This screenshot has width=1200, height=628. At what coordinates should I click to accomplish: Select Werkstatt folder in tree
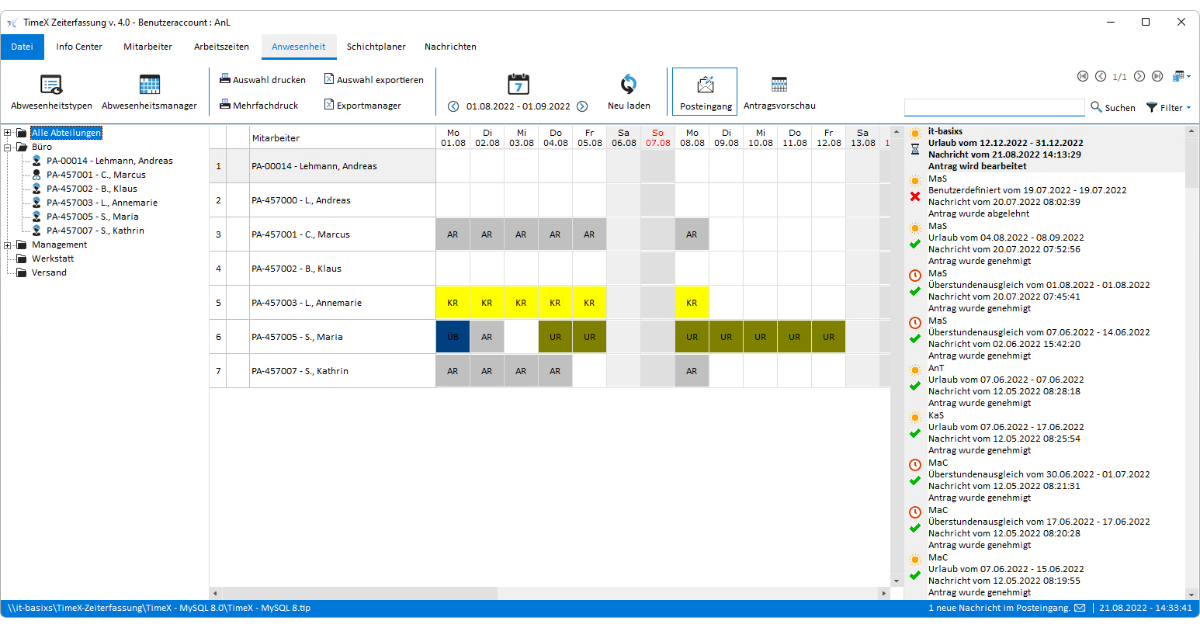pyautogui.click(x=52, y=258)
